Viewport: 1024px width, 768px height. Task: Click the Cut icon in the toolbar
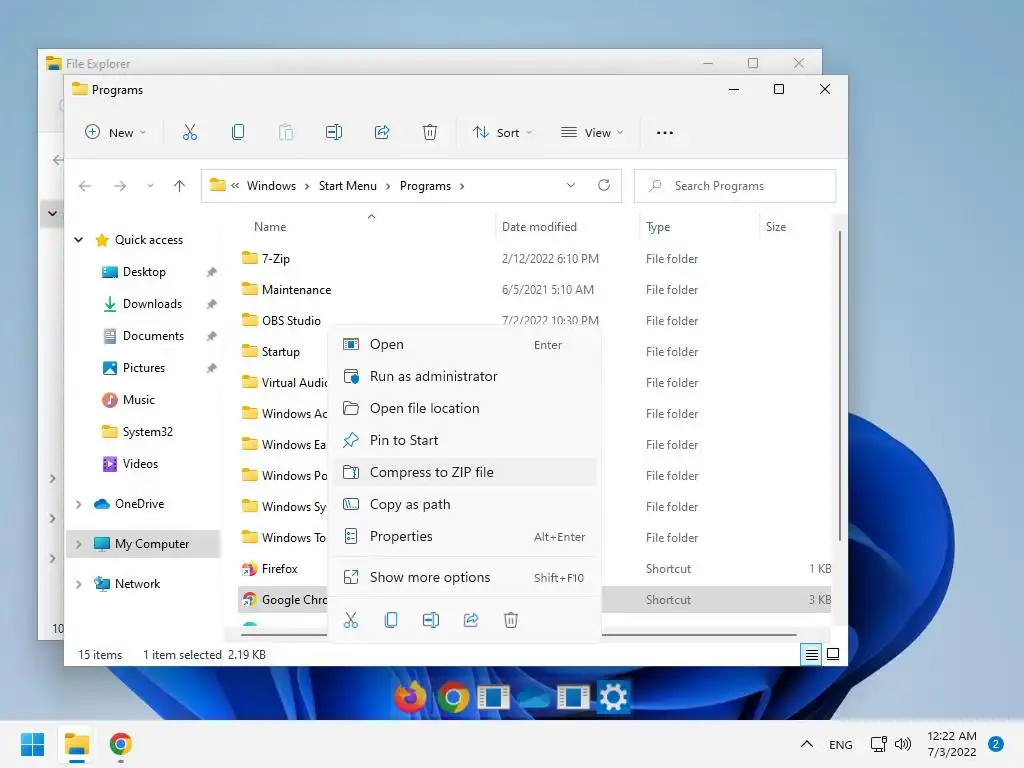point(189,133)
